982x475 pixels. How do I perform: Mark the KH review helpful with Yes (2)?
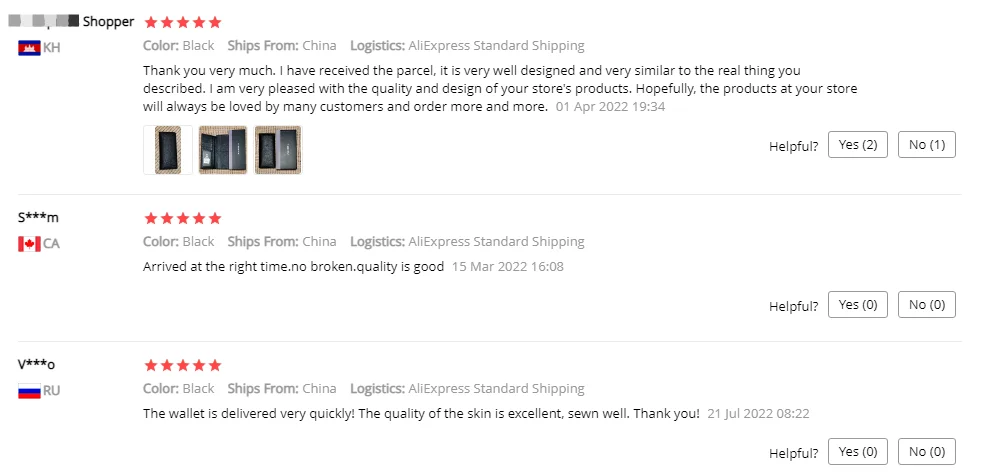click(x=858, y=145)
